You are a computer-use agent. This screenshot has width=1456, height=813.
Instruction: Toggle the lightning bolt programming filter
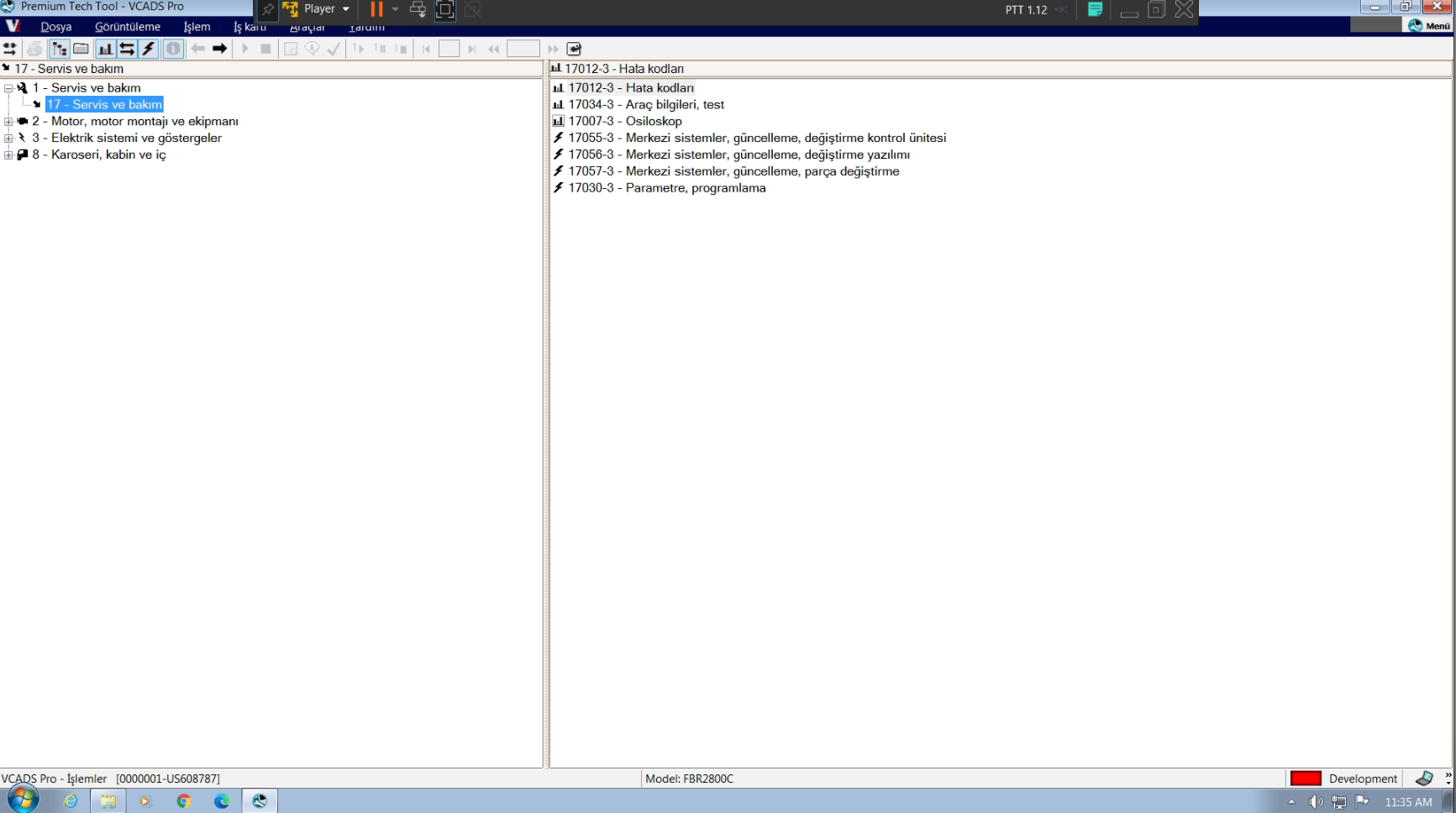point(149,49)
